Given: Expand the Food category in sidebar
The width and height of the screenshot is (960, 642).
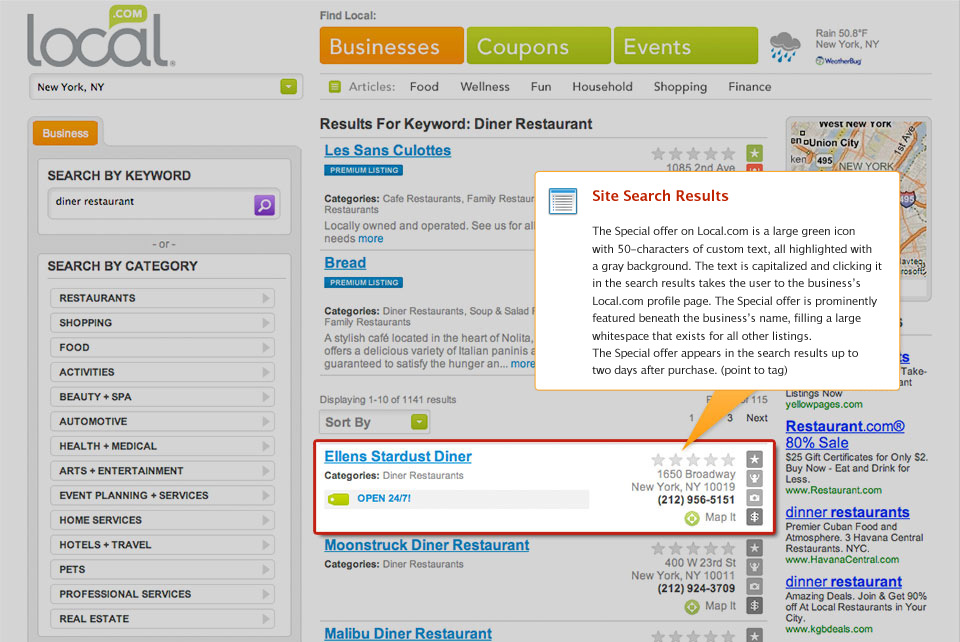Looking at the screenshot, I should [x=162, y=348].
